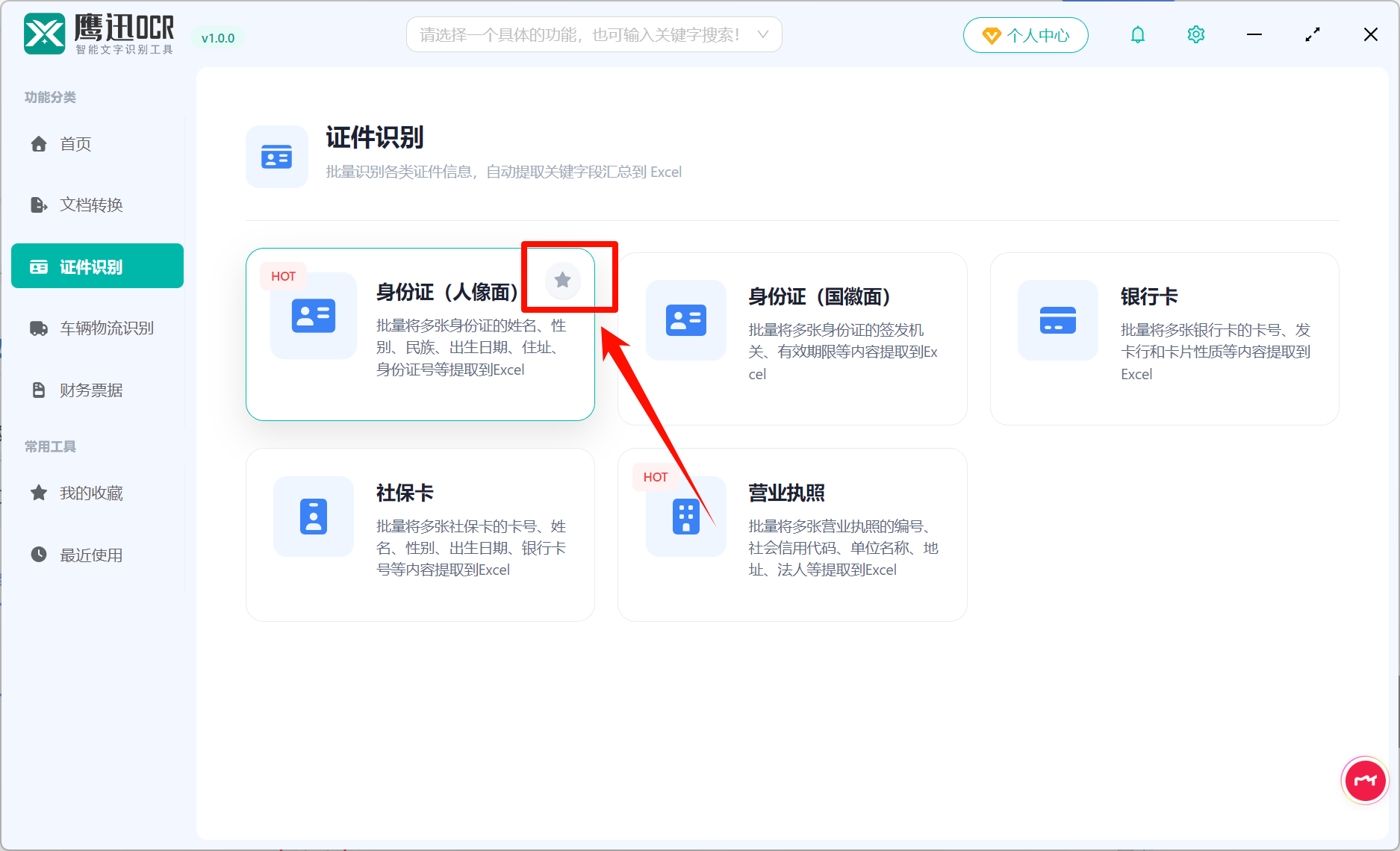This screenshot has height=851, width=1400.
Task: Expand the feature selection combo box arrow
Action: point(762,34)
